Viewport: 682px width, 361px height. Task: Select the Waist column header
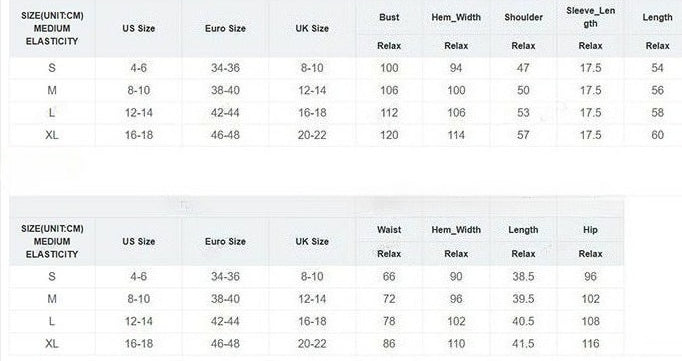389,230
